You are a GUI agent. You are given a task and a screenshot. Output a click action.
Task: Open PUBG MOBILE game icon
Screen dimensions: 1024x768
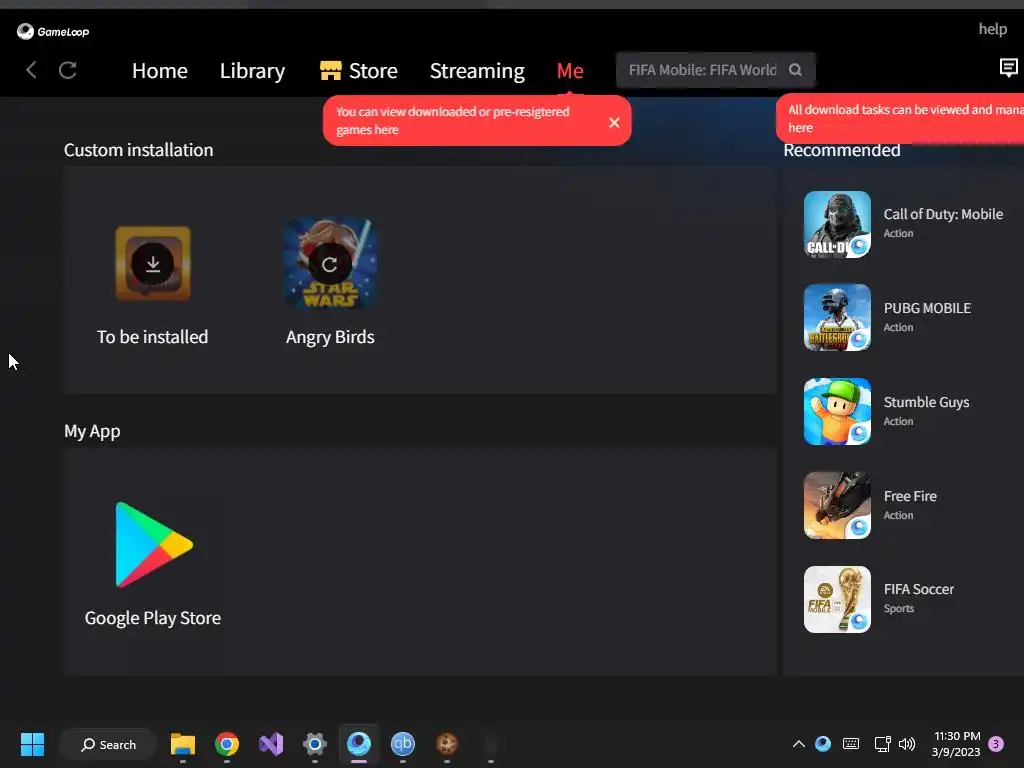click(837, 317)
